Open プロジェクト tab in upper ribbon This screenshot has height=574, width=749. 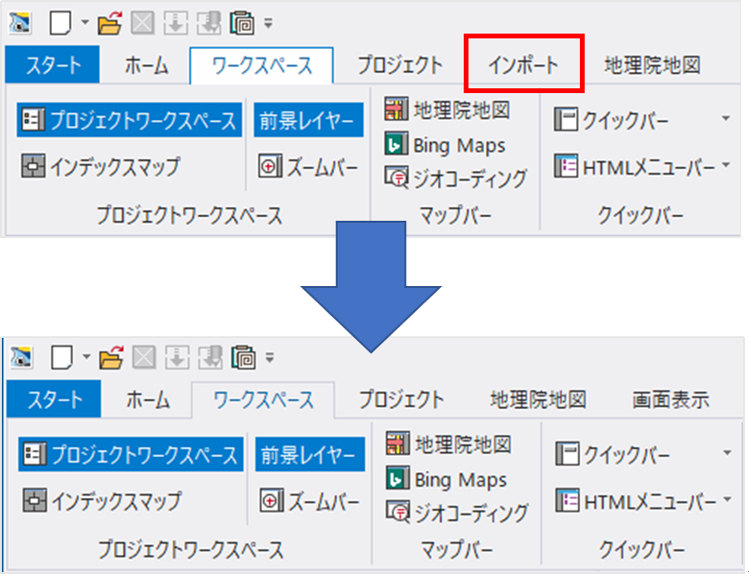(x=400, y=65)
